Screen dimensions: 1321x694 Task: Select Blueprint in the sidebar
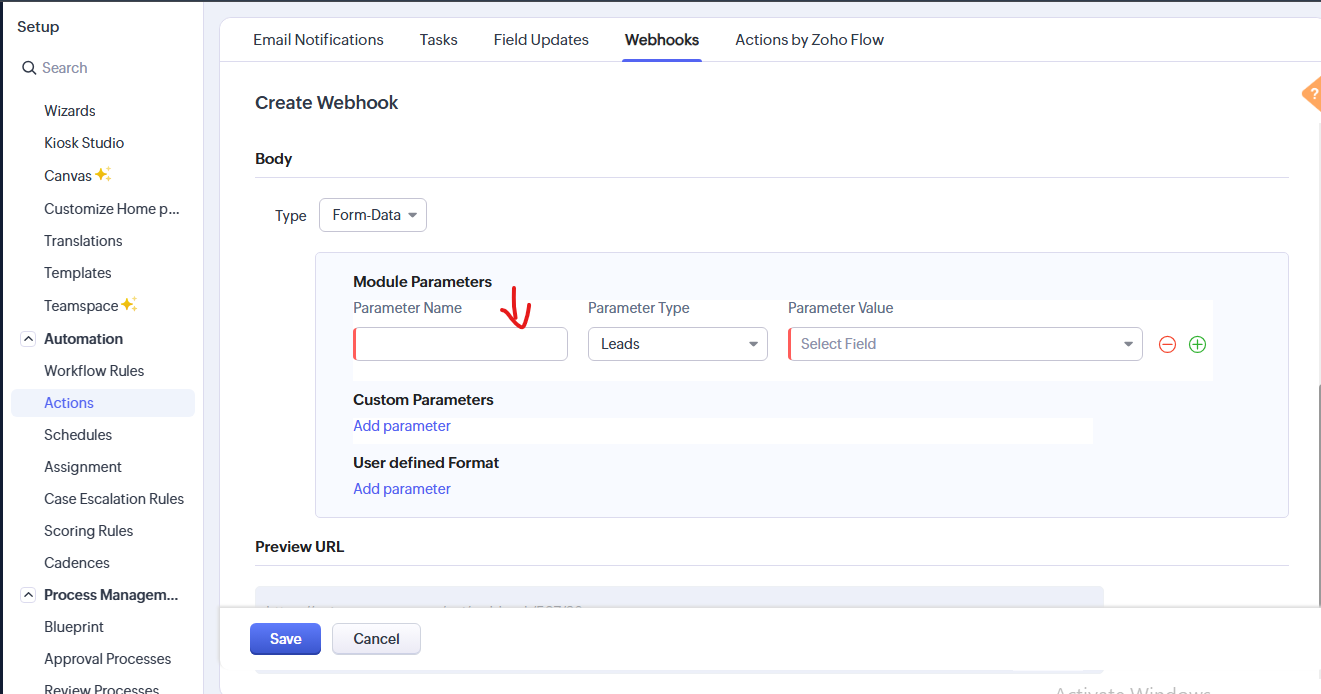(74, 627)
